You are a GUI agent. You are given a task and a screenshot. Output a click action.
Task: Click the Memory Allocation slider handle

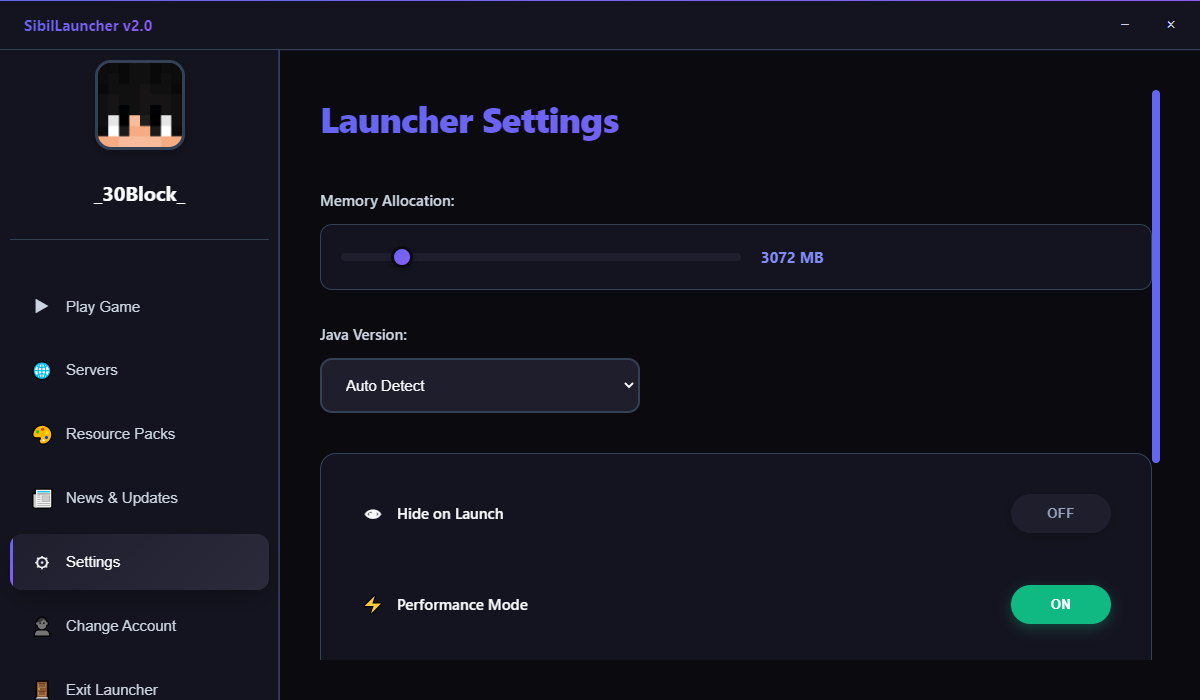tap(402, 257)
